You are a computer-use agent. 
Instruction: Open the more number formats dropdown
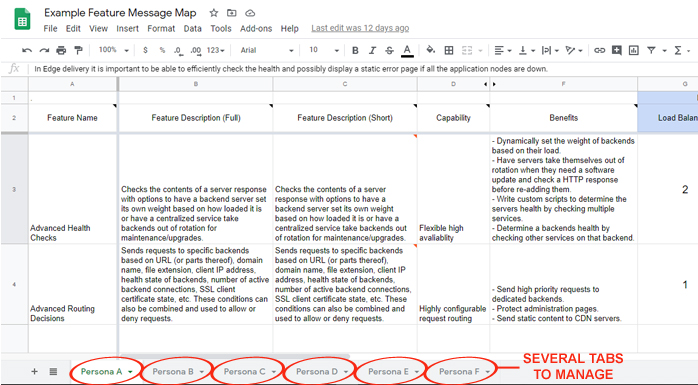pos(215,50)
